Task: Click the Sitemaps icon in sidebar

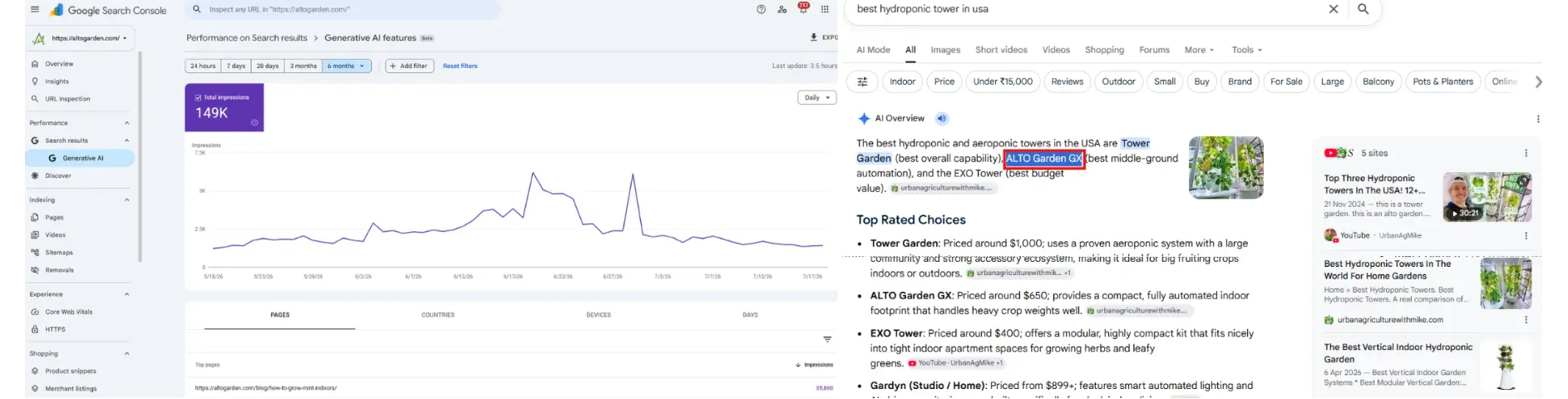Action: point(35,252)
